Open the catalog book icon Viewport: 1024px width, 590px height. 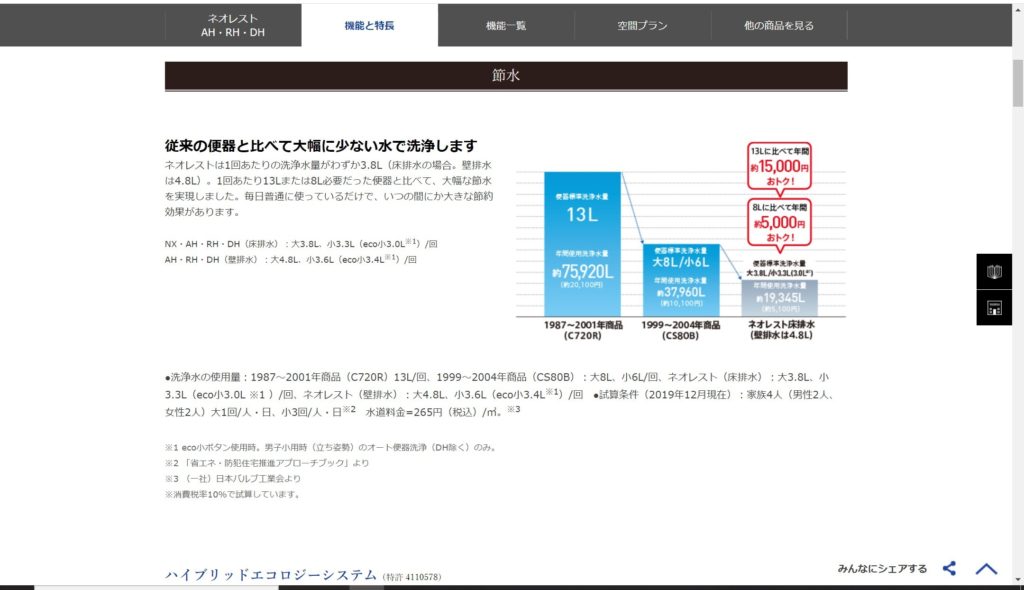(994, 272)
